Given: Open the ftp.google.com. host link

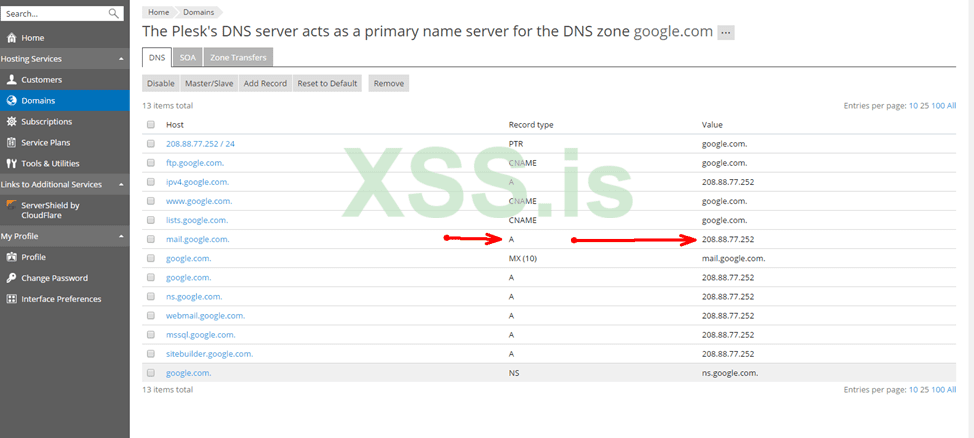Looking at the screenshot, I should coord(195,163).
